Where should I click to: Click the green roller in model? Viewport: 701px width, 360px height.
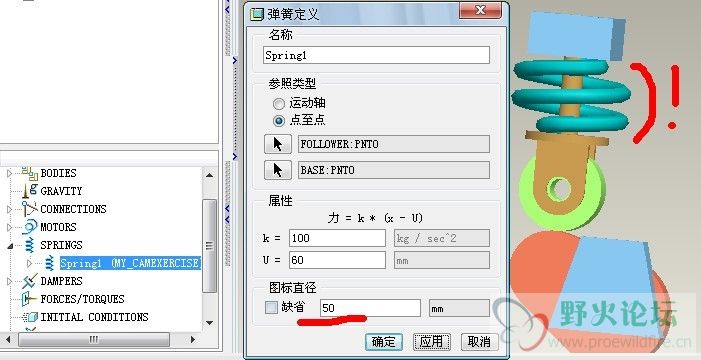pyautogui.click(x=562, y=191)
